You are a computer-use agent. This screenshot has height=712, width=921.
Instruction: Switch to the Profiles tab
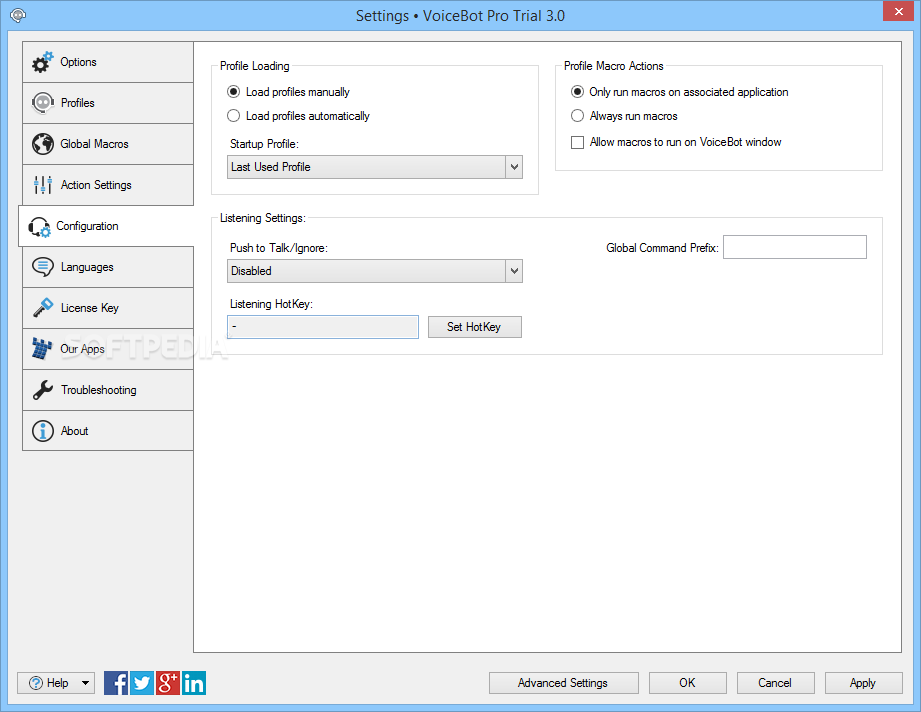pyautogui.click(x=108, y=103)
